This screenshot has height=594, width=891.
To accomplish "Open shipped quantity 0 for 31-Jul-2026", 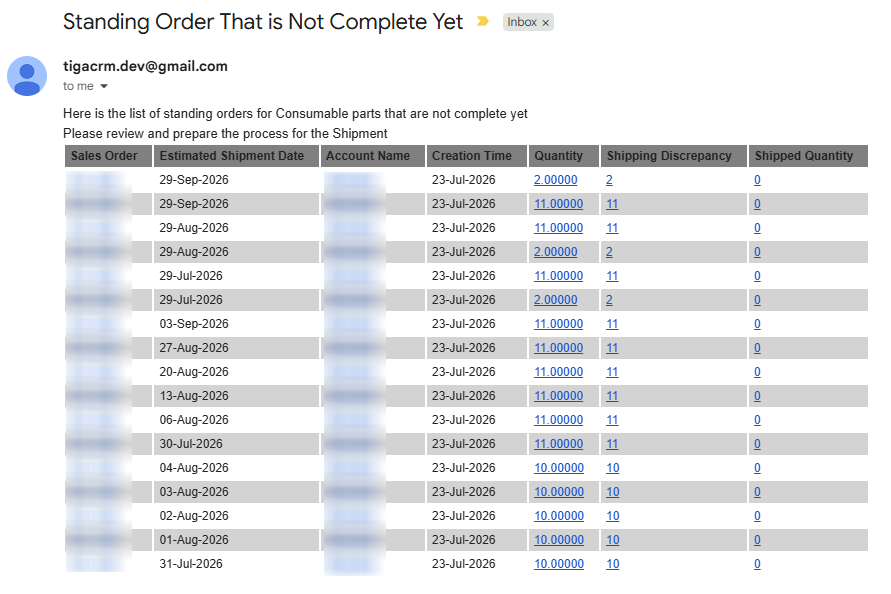I will pyautogui.click(x=757, y=564).
